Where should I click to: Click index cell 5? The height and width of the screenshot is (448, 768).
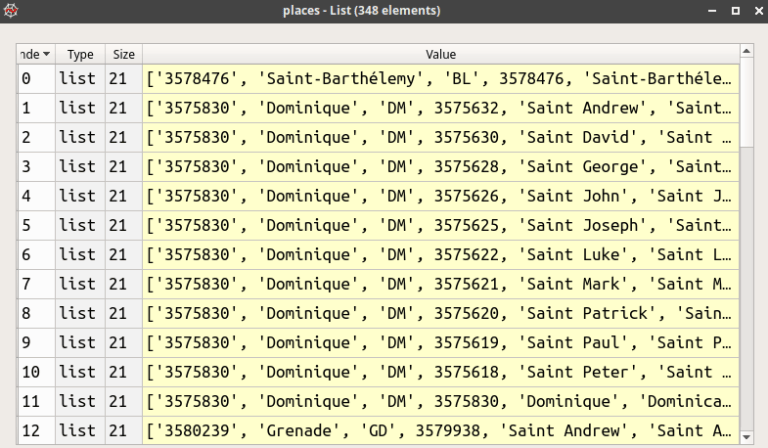(36, 225)
